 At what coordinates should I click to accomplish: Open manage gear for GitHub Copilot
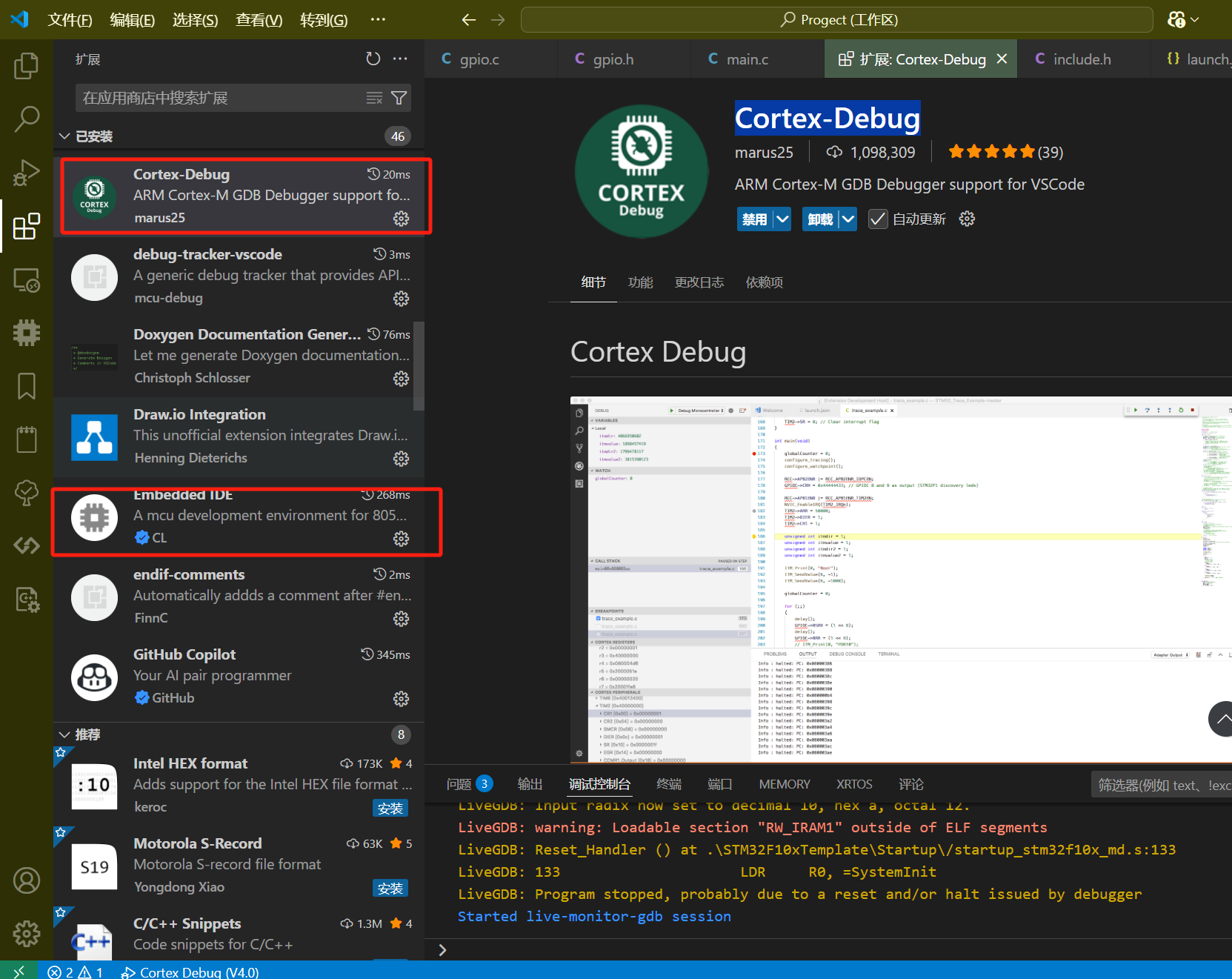(x=401, y=699)
